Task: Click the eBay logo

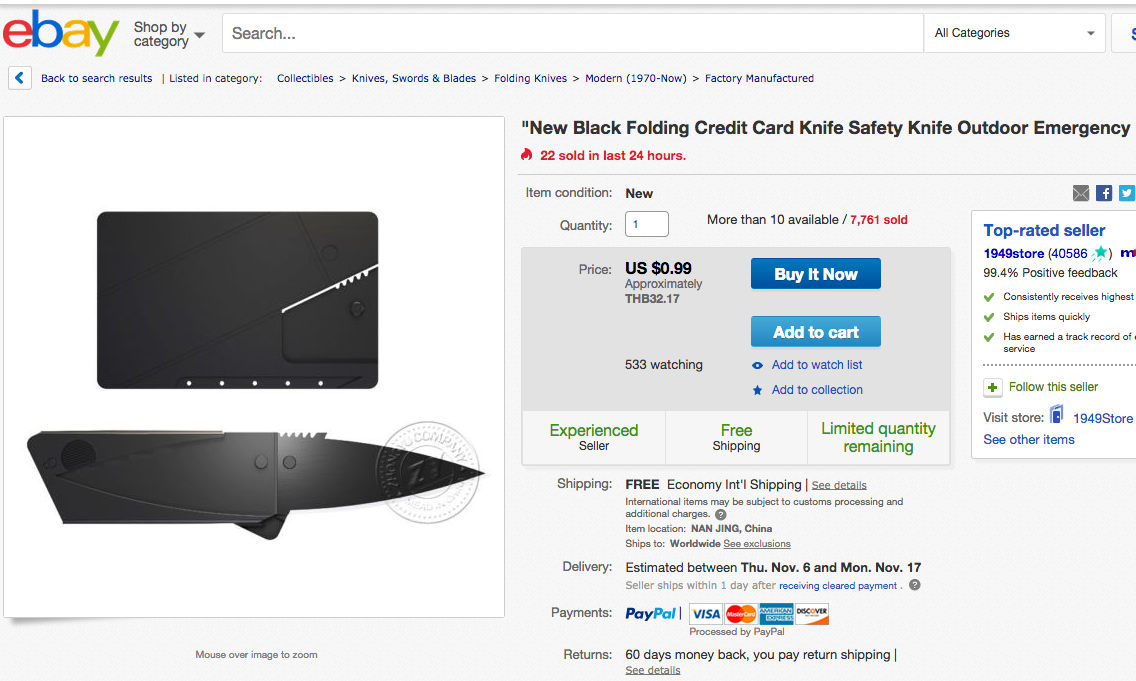Action: (60, 33)
